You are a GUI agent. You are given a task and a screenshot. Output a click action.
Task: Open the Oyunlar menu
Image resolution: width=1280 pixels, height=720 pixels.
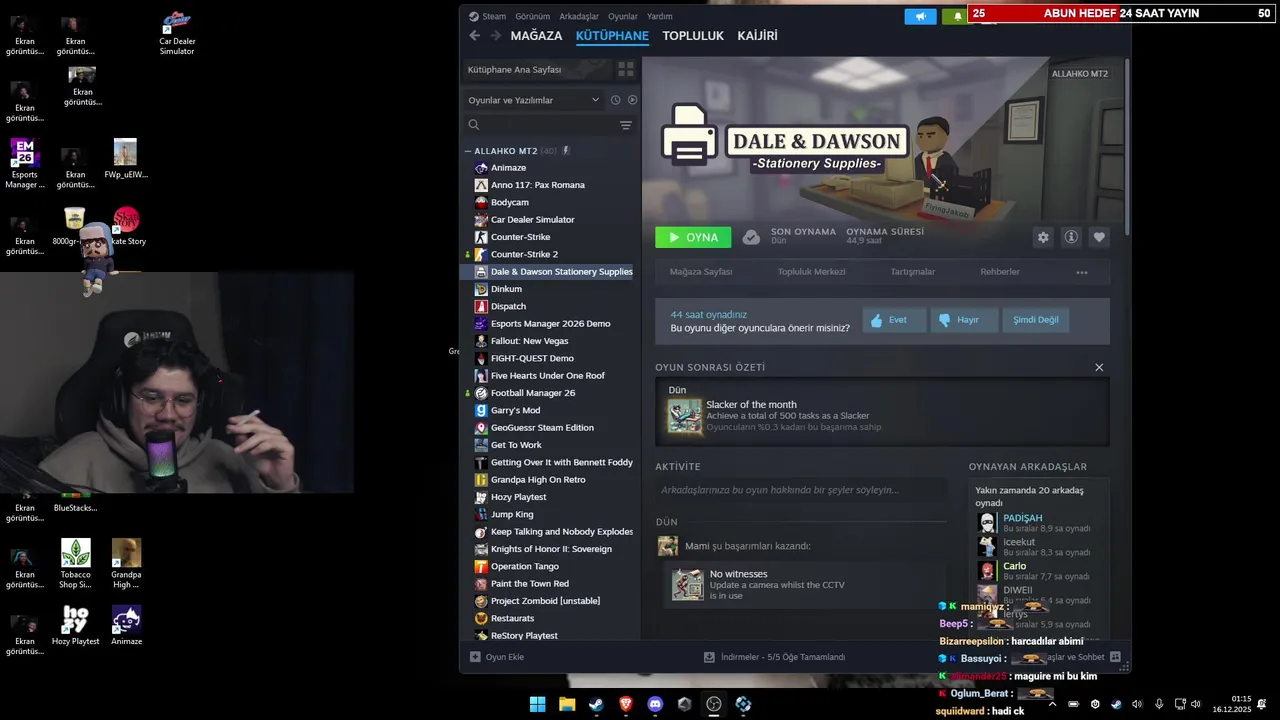(x=623, y=16)
